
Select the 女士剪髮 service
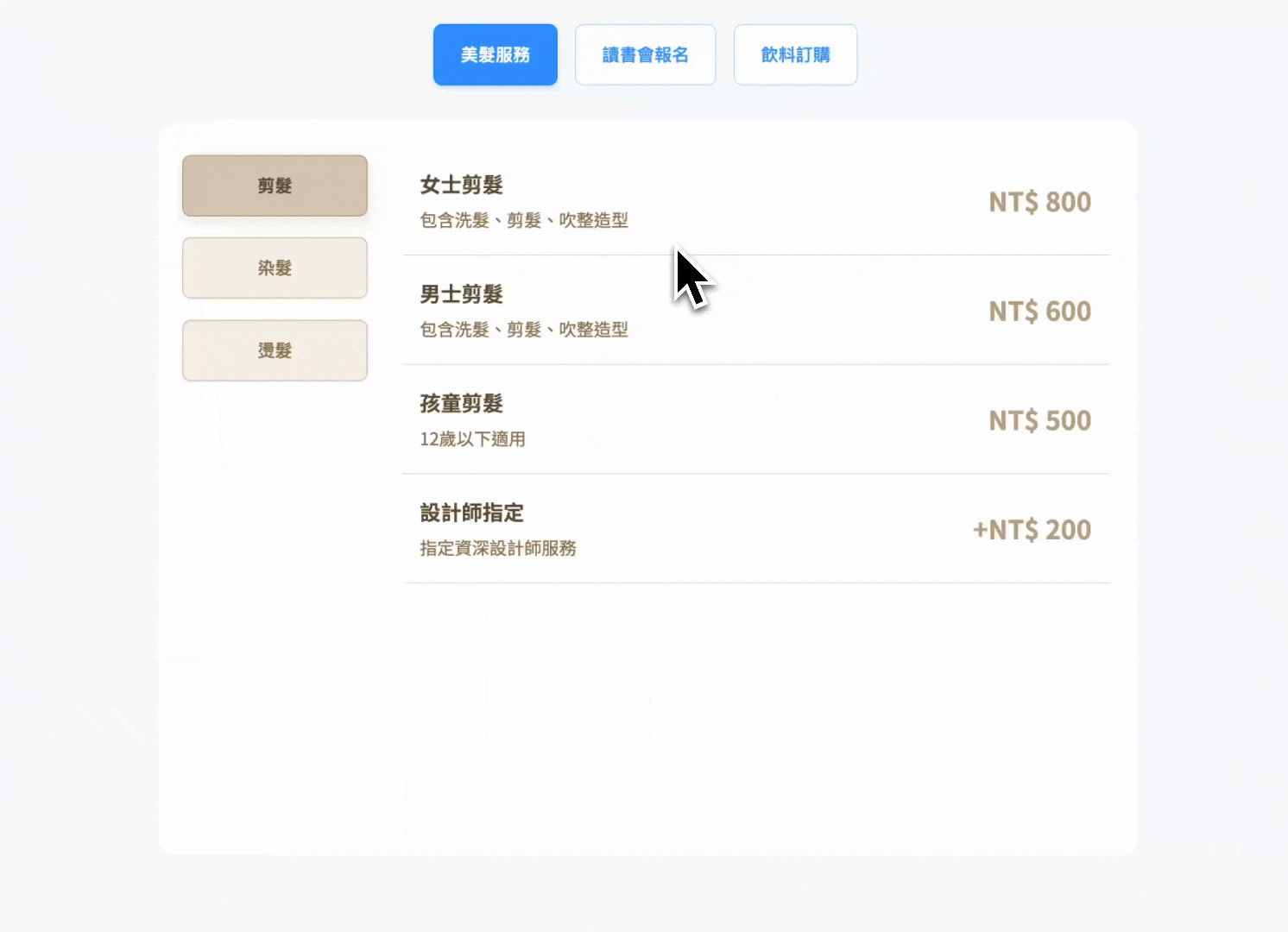[755, 201]
